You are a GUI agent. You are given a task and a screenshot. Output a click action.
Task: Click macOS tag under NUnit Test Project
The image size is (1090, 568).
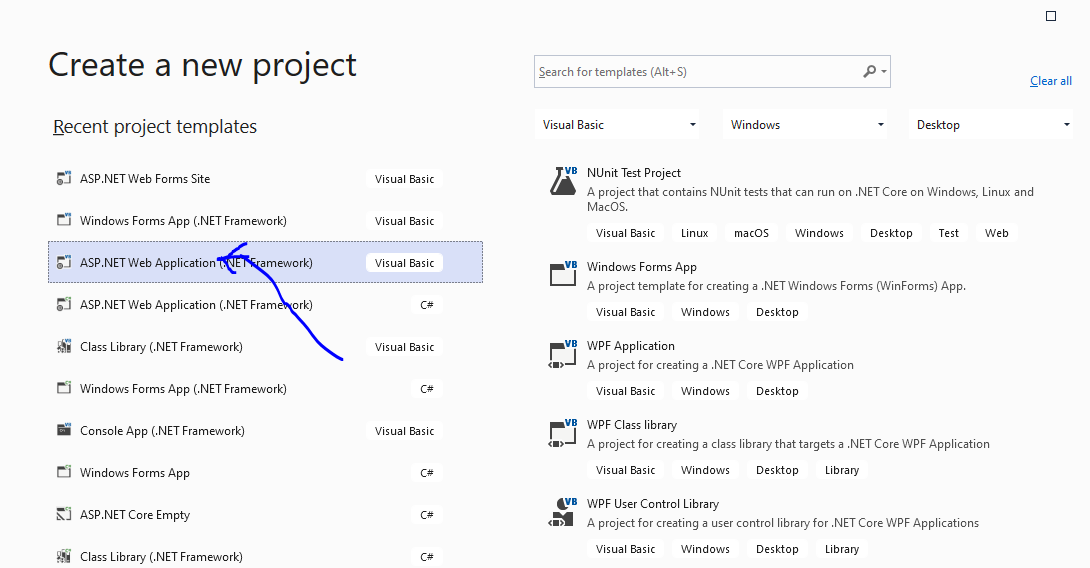pos(751,233)
